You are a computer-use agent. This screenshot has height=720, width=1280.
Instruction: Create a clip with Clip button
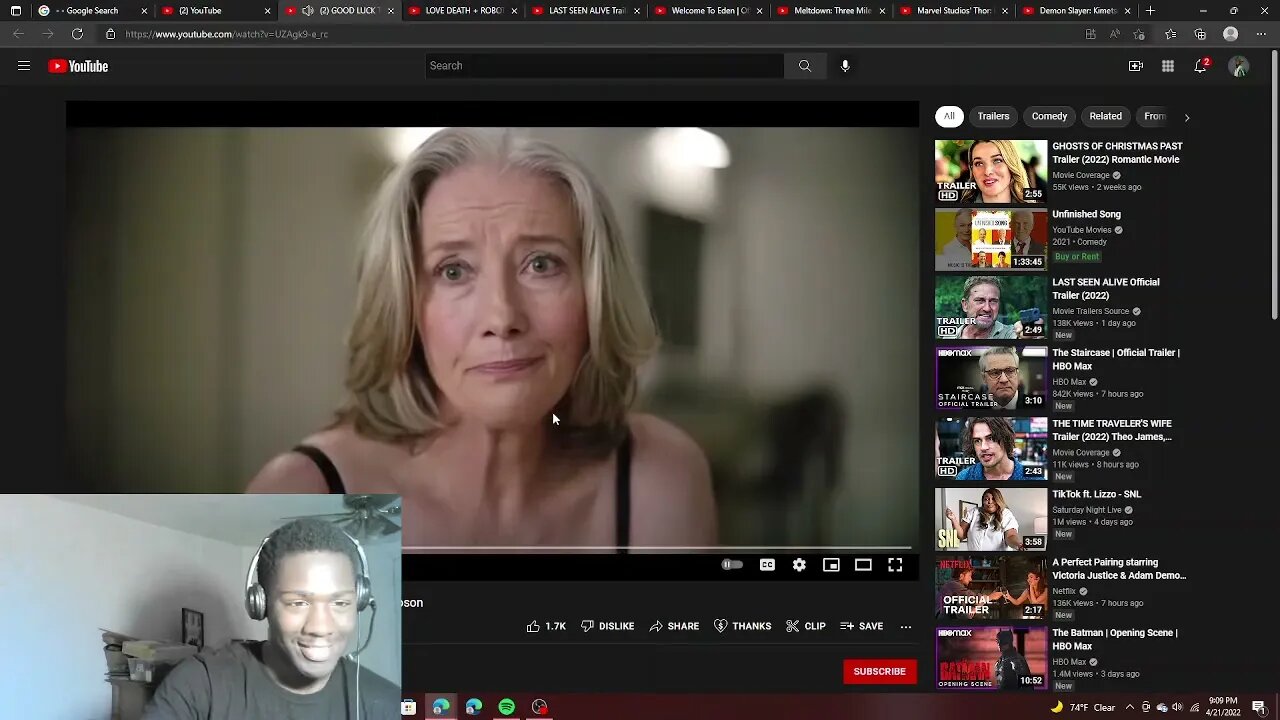(805, 626)
